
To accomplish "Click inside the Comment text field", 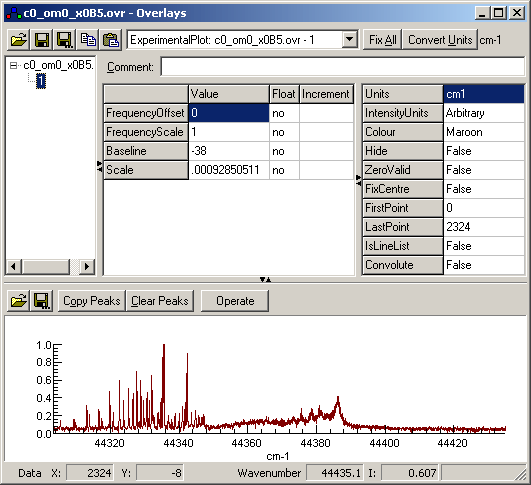I will [343, 67].
